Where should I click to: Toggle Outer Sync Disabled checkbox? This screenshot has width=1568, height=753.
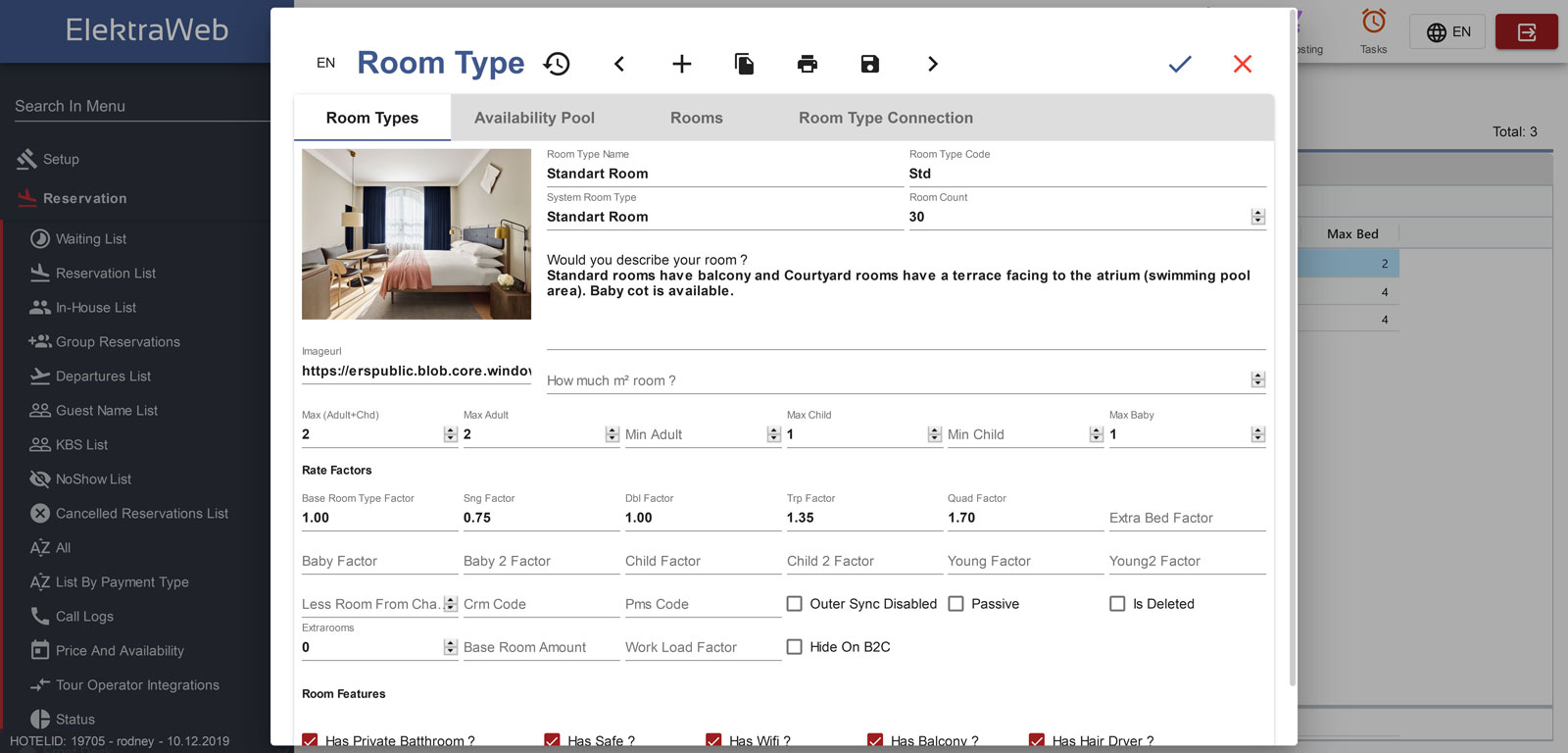tap(795, 604)
